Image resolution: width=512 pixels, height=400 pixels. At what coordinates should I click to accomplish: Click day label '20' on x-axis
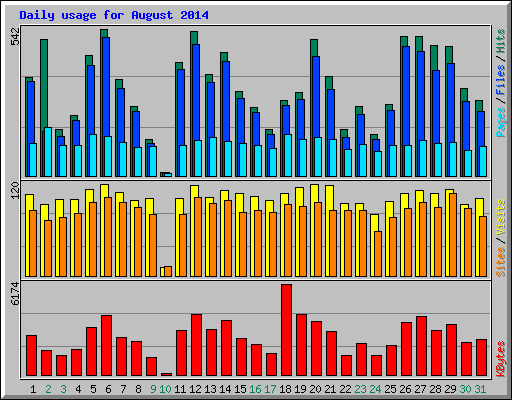316,389
